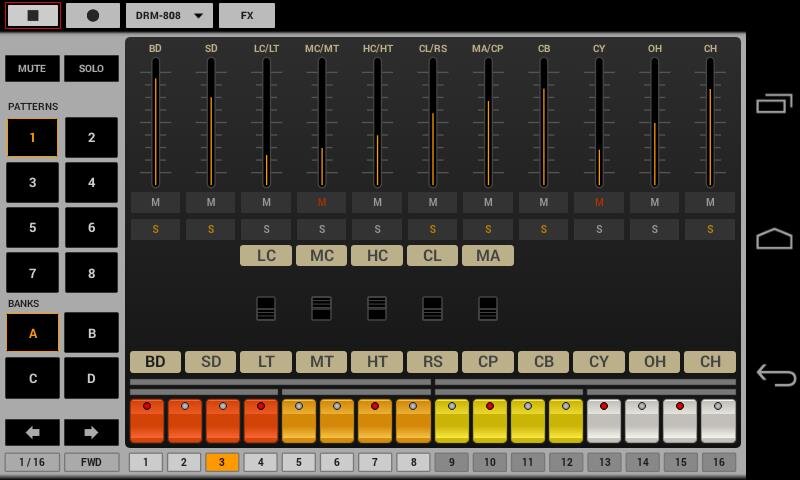Viewport: 800px width, 480px height.
Task: Toggle the S solo button on BD channel
Action: 155,230
